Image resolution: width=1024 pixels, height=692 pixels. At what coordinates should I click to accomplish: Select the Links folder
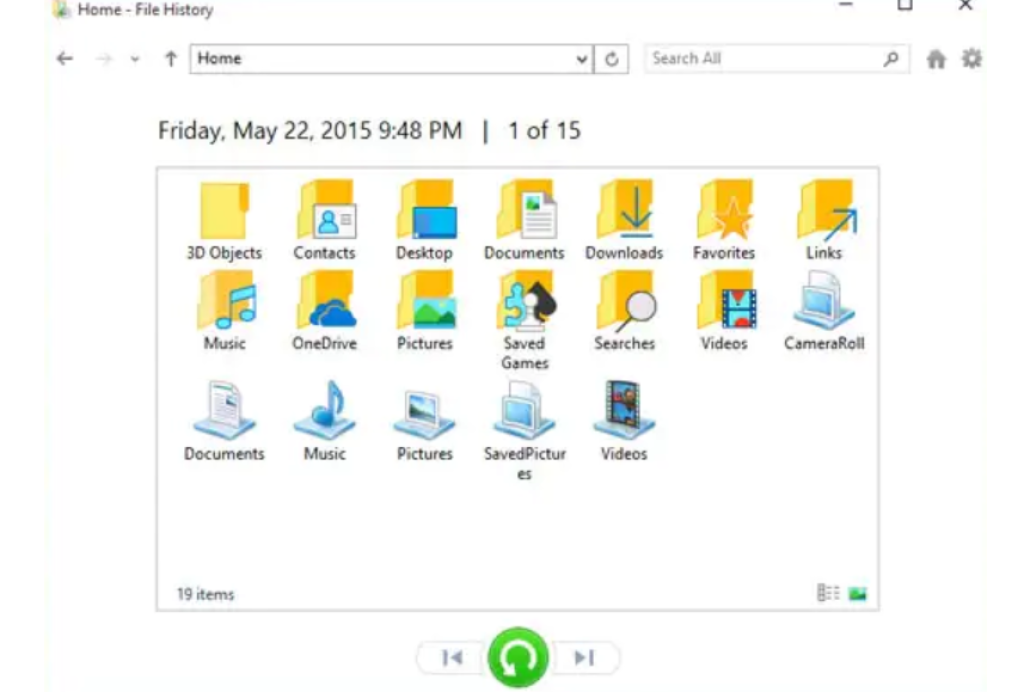tap(824, 221)
